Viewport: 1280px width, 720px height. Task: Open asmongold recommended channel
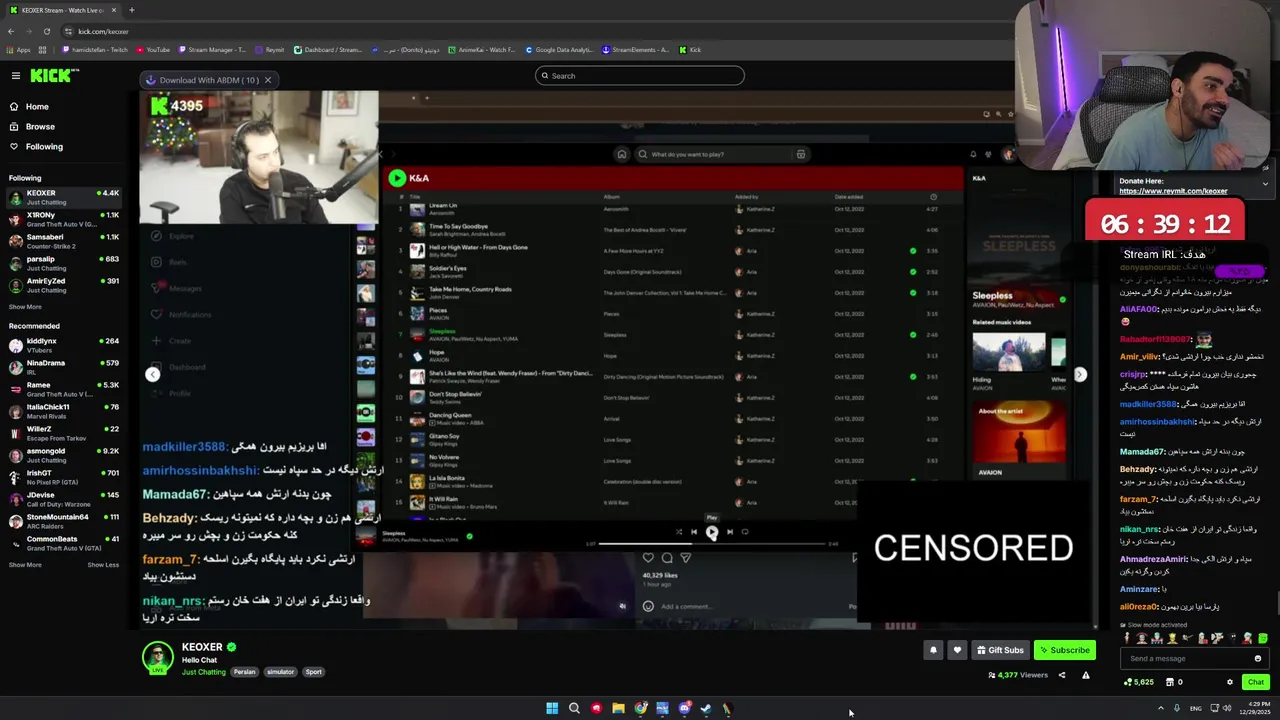pyautogui.click(x=63, y=455)
